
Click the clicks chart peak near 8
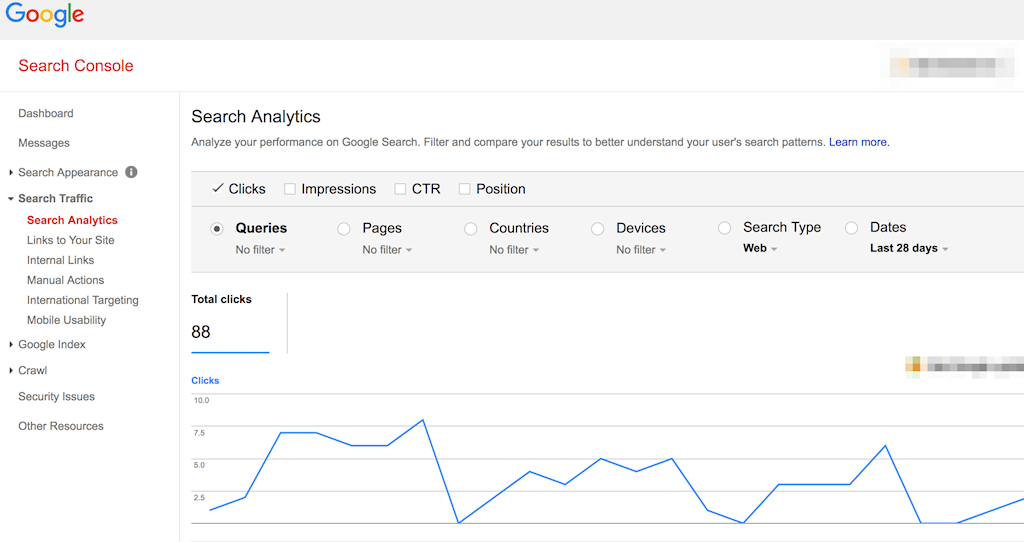pyautogui.click(x=423, y=420)
